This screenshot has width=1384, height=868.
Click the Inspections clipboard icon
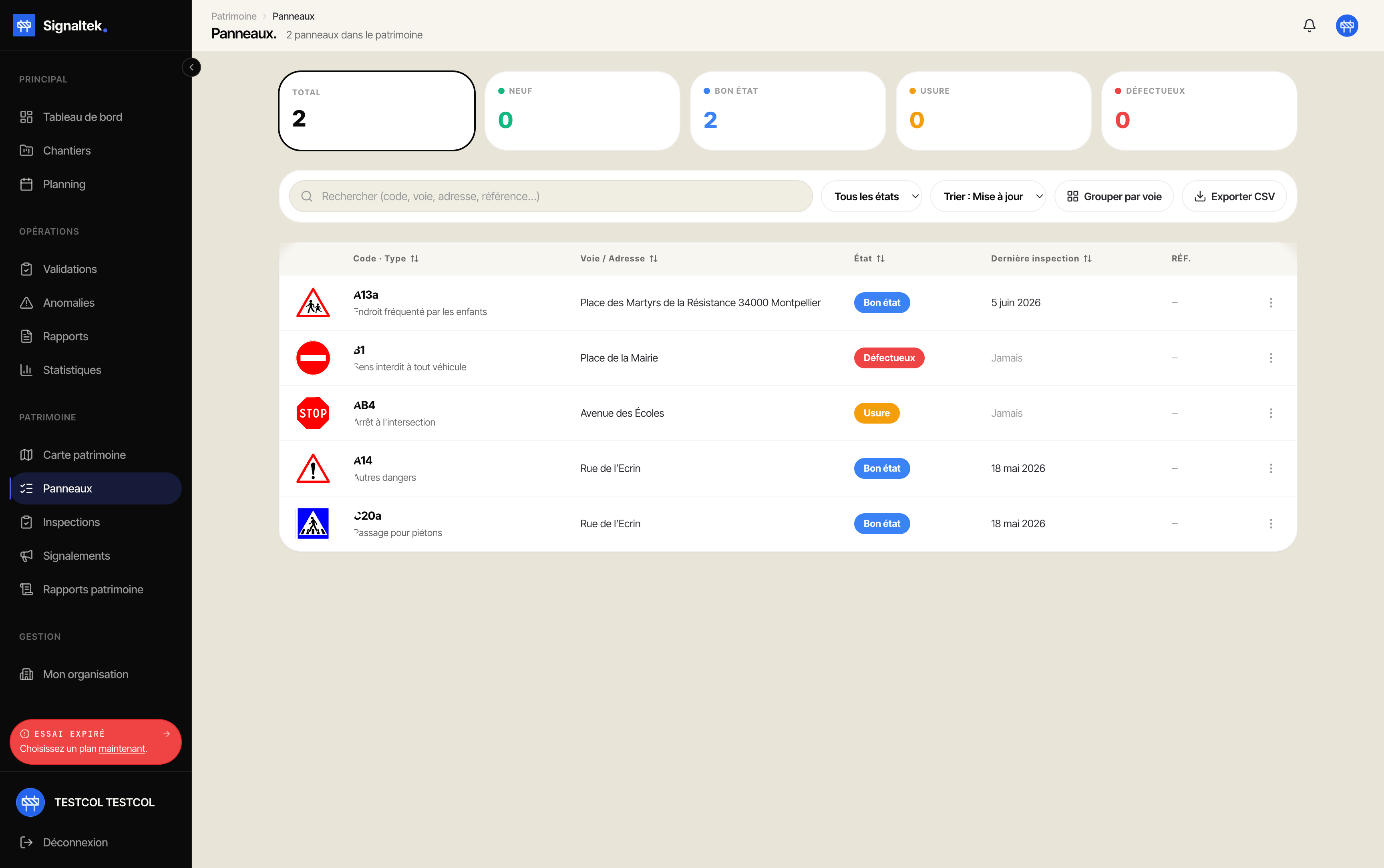pyautogui.click(x=26, y=522)
